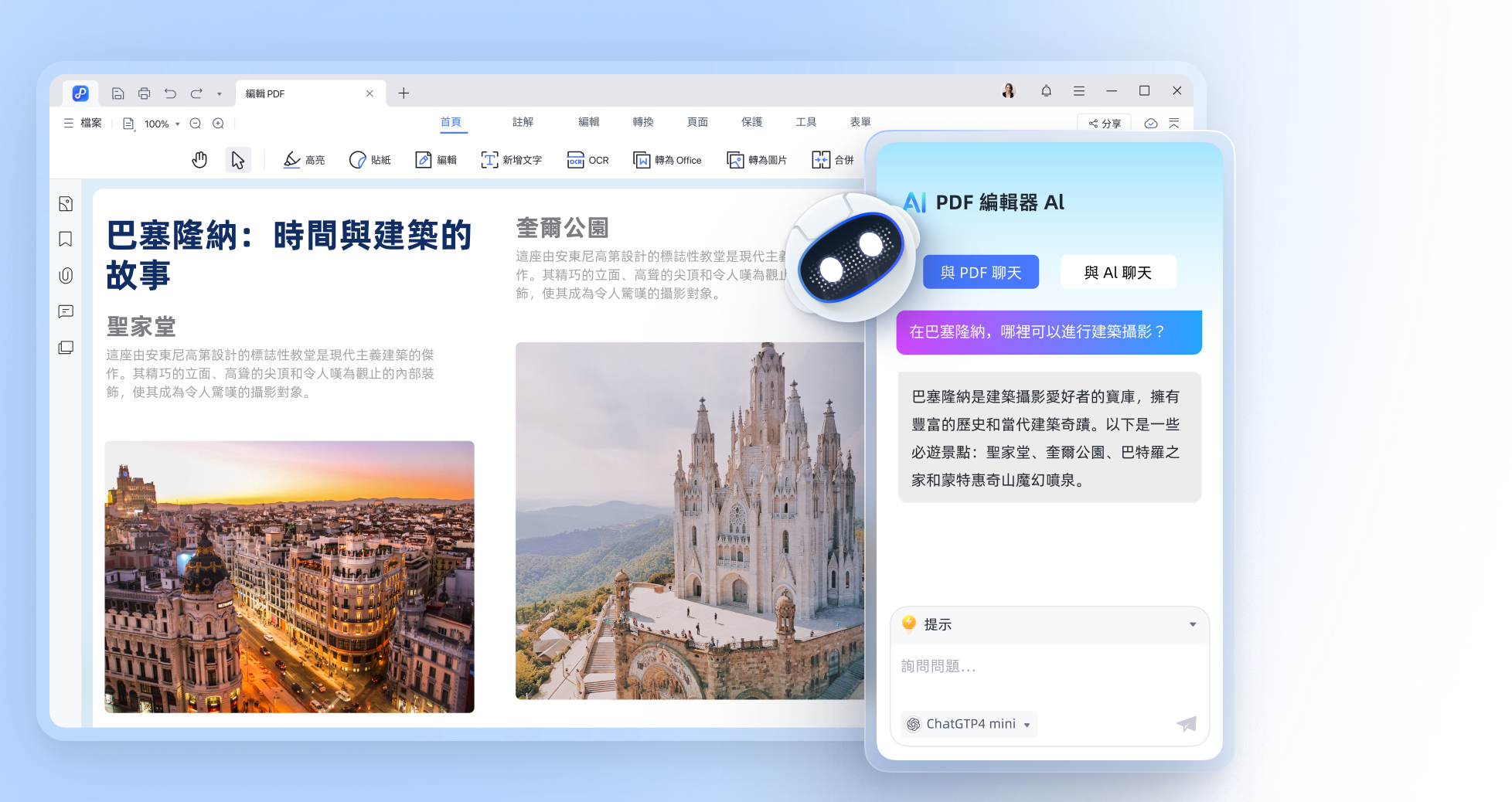Switch to the 保護 tab
This screenshot has width=1512, height=802.
[751, 122]
